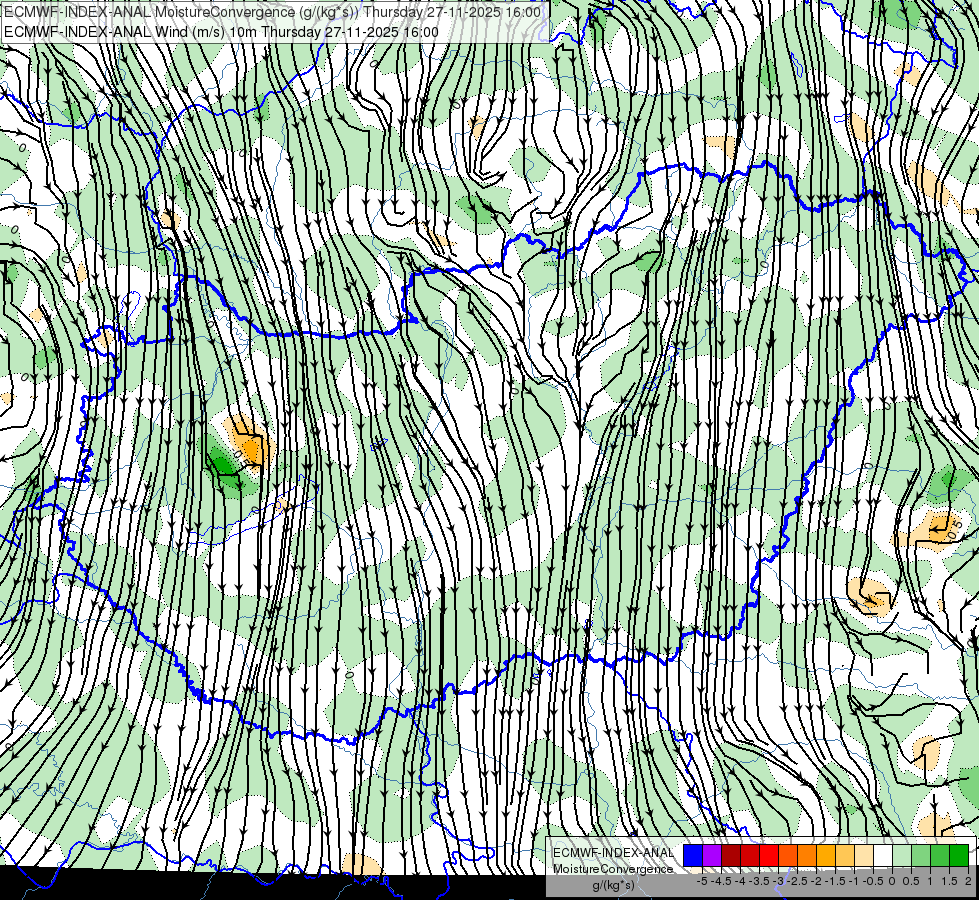
Task: Select the purple legend swatch
Action: point(712,855)
